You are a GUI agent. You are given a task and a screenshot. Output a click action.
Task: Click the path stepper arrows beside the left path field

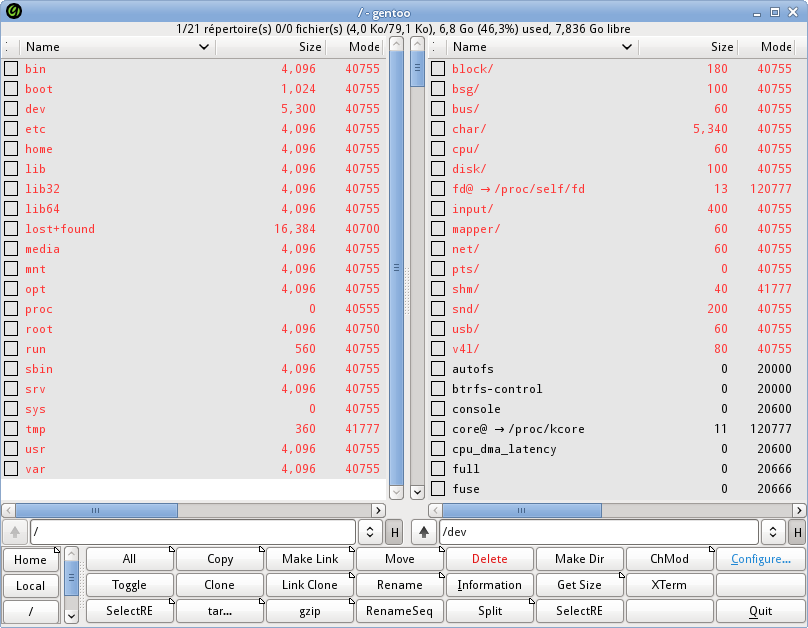[x=369, y=532]
